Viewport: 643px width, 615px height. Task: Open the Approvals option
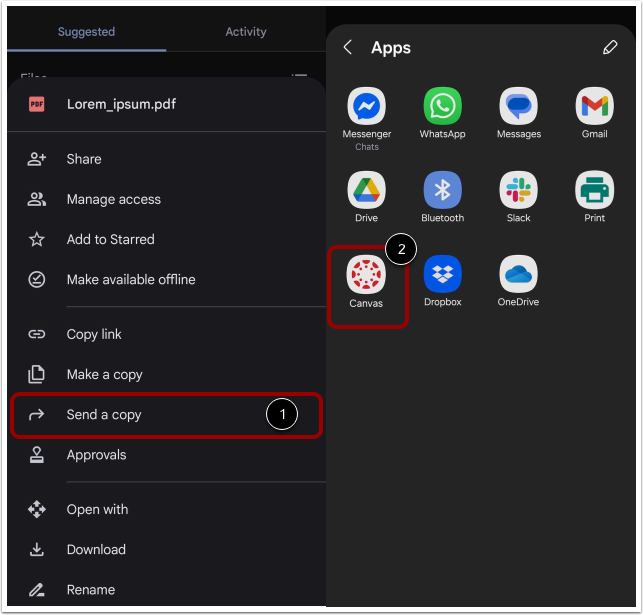pos(166,455)
